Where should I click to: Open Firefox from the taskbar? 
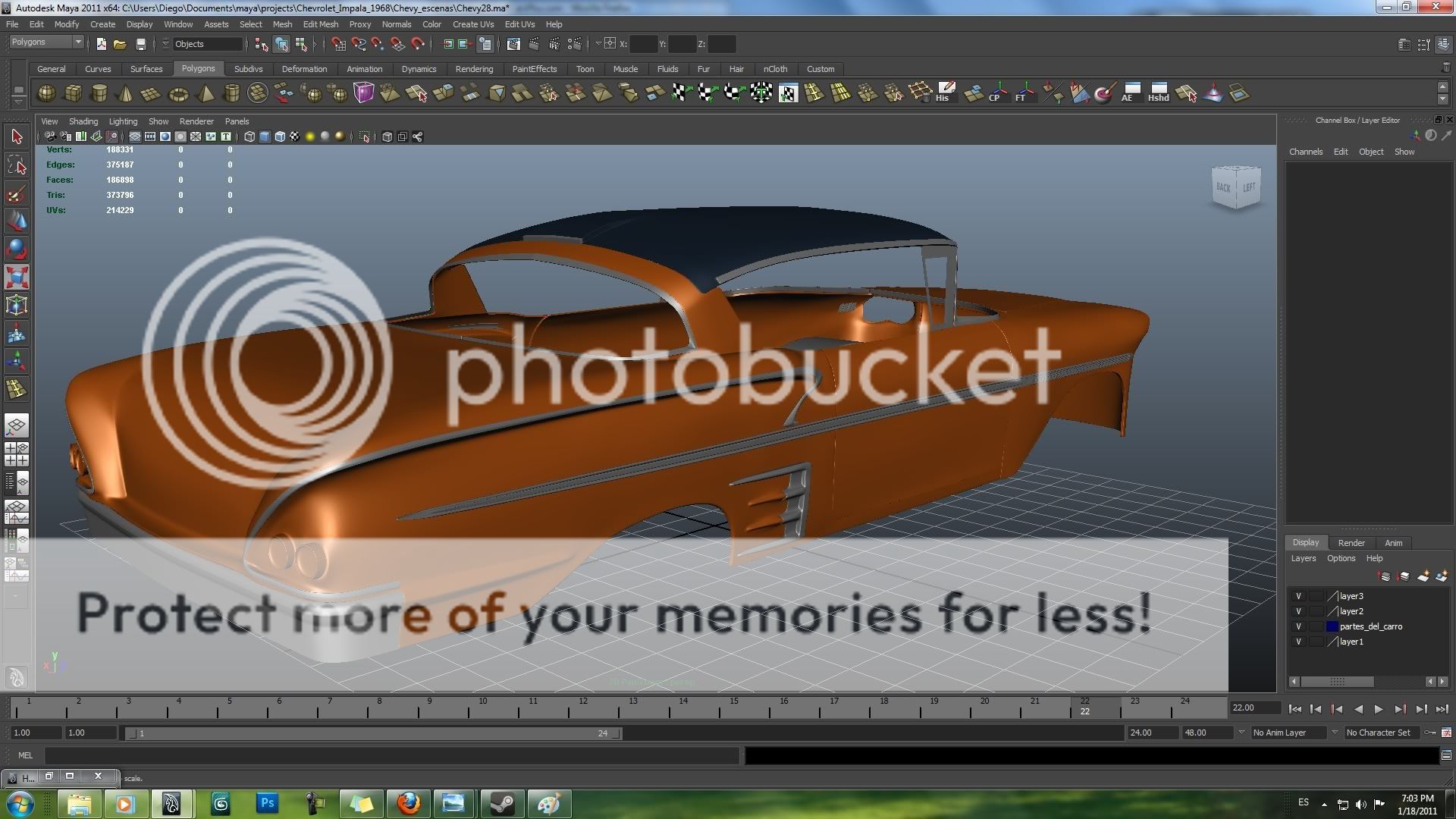coord(409,803)
